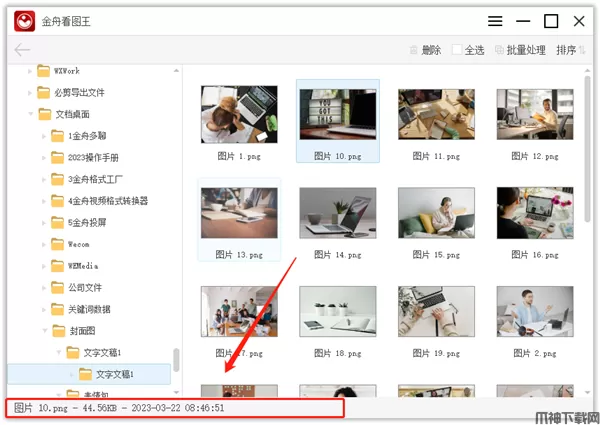This screenshot has height=425, width=600.
Task: Open thumbnail 图片 19.png
Action: 436,311
